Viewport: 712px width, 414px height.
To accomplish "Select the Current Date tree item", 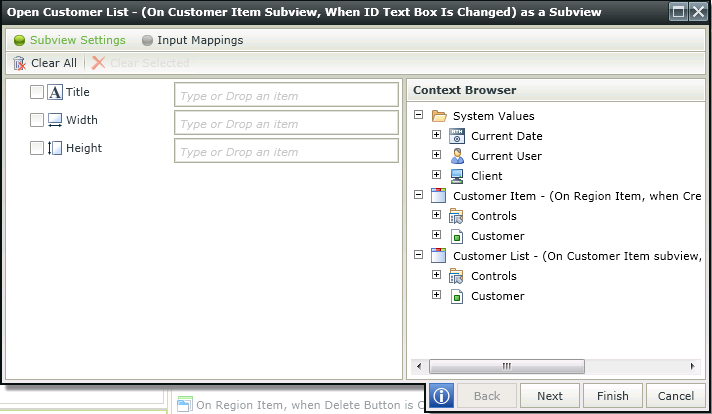I will pos(507,136).
